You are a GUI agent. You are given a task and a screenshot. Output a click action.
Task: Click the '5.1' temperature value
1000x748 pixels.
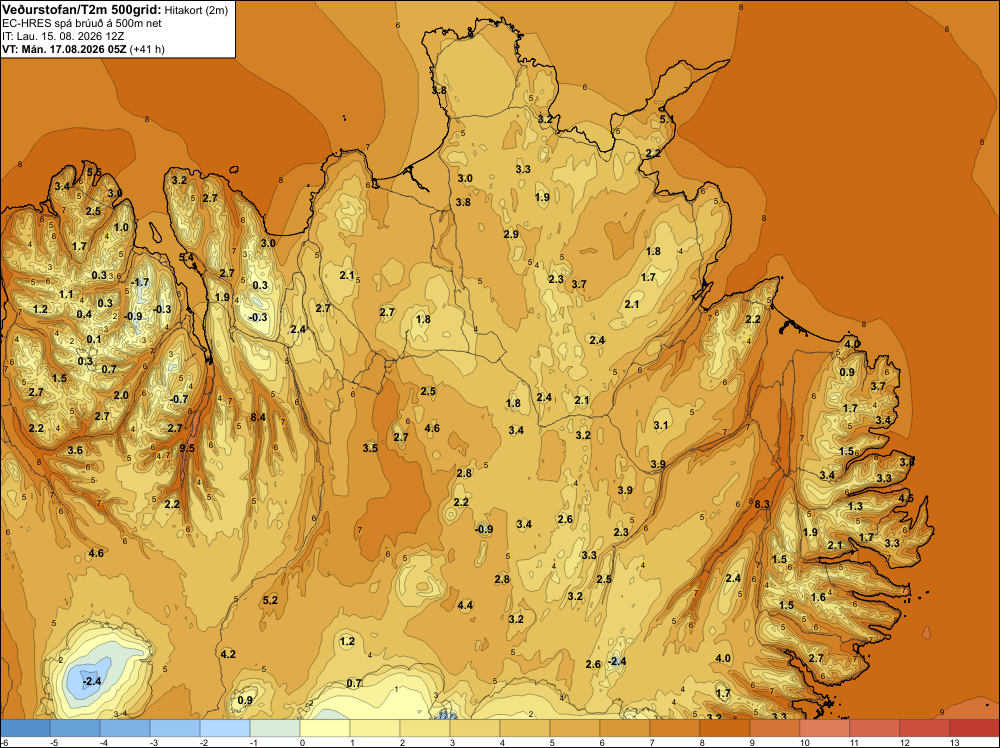click(666, 119)
